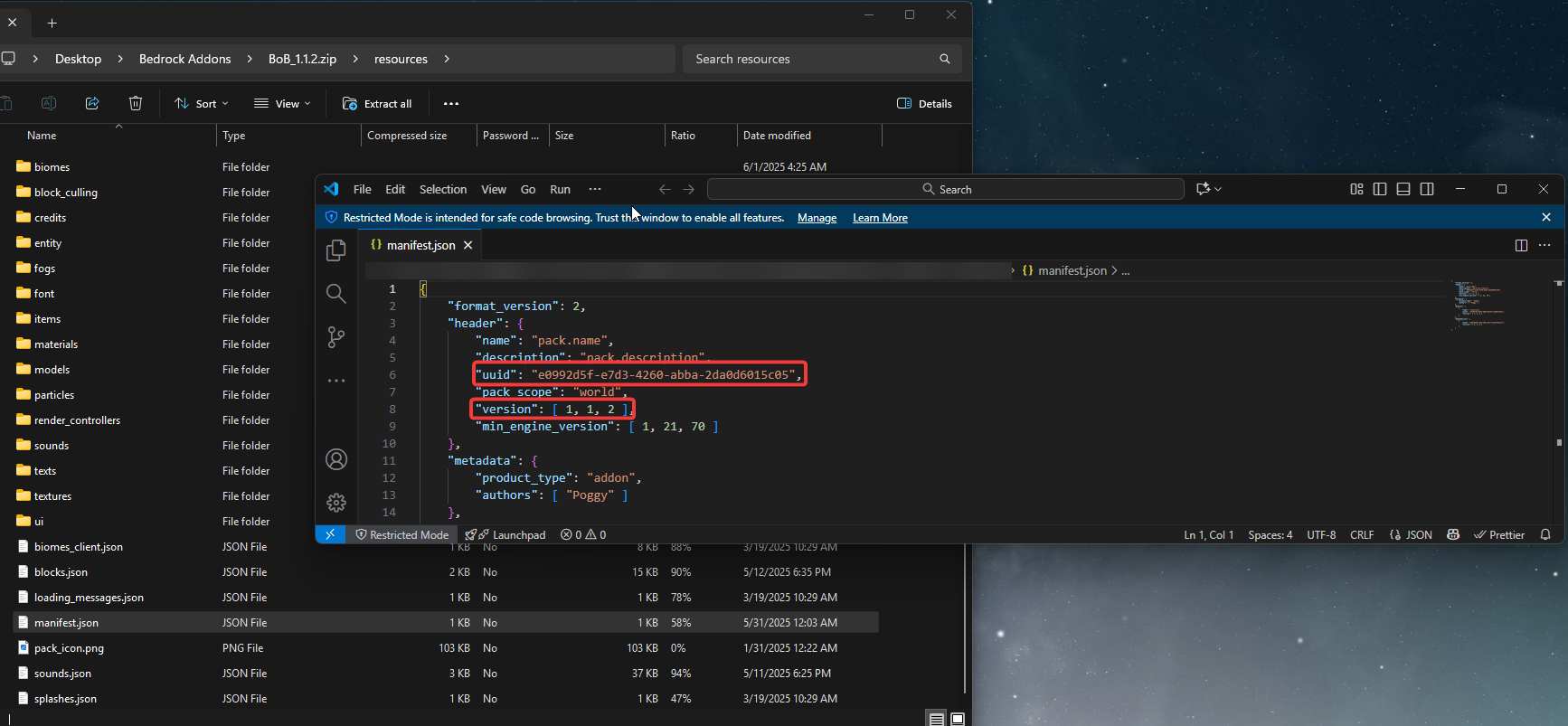Open the Search view in activity bar

[x=335, y=294]
